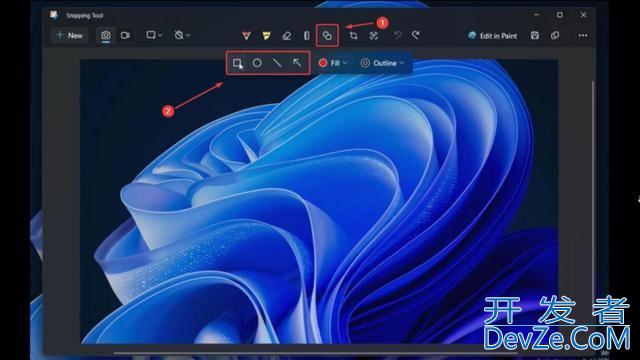Choose the circle shape
This screenshot has height=360, width=640.
click(257, 63)
